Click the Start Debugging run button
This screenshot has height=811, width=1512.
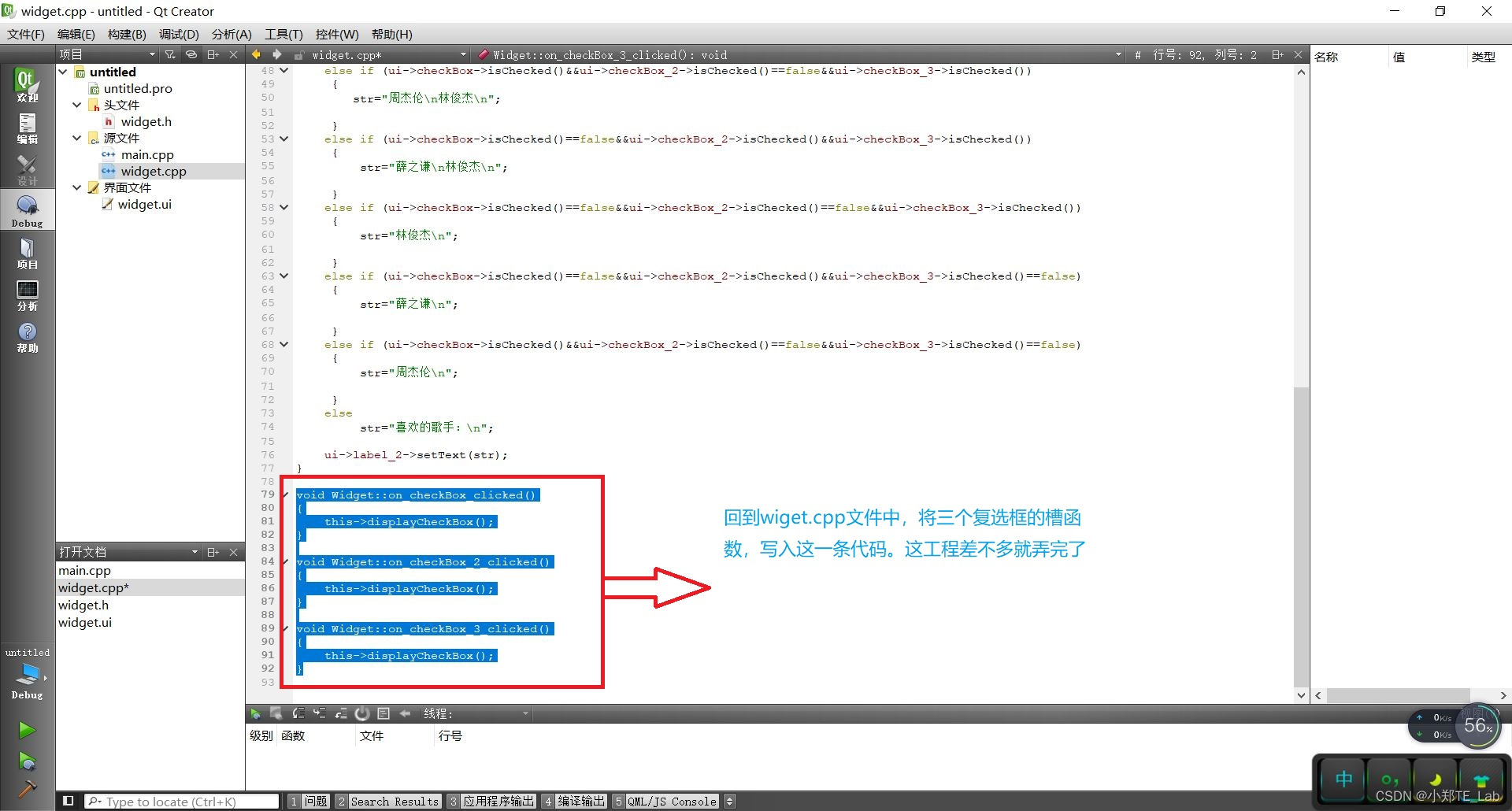pos(27,761)
